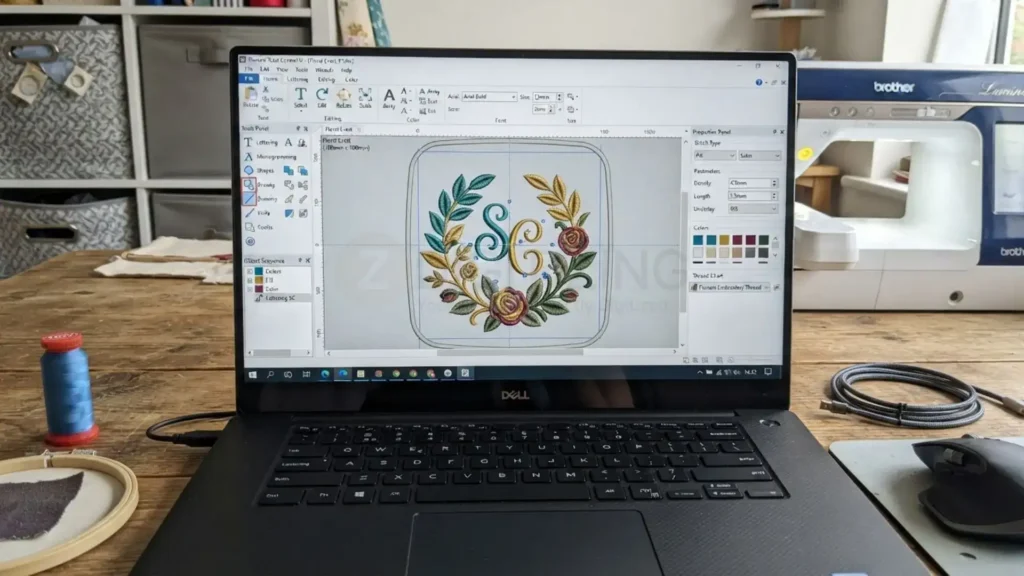1024x576 pixels.
Task: Open the stitch type dropdown left of Satin
Action: pos(714,155)
